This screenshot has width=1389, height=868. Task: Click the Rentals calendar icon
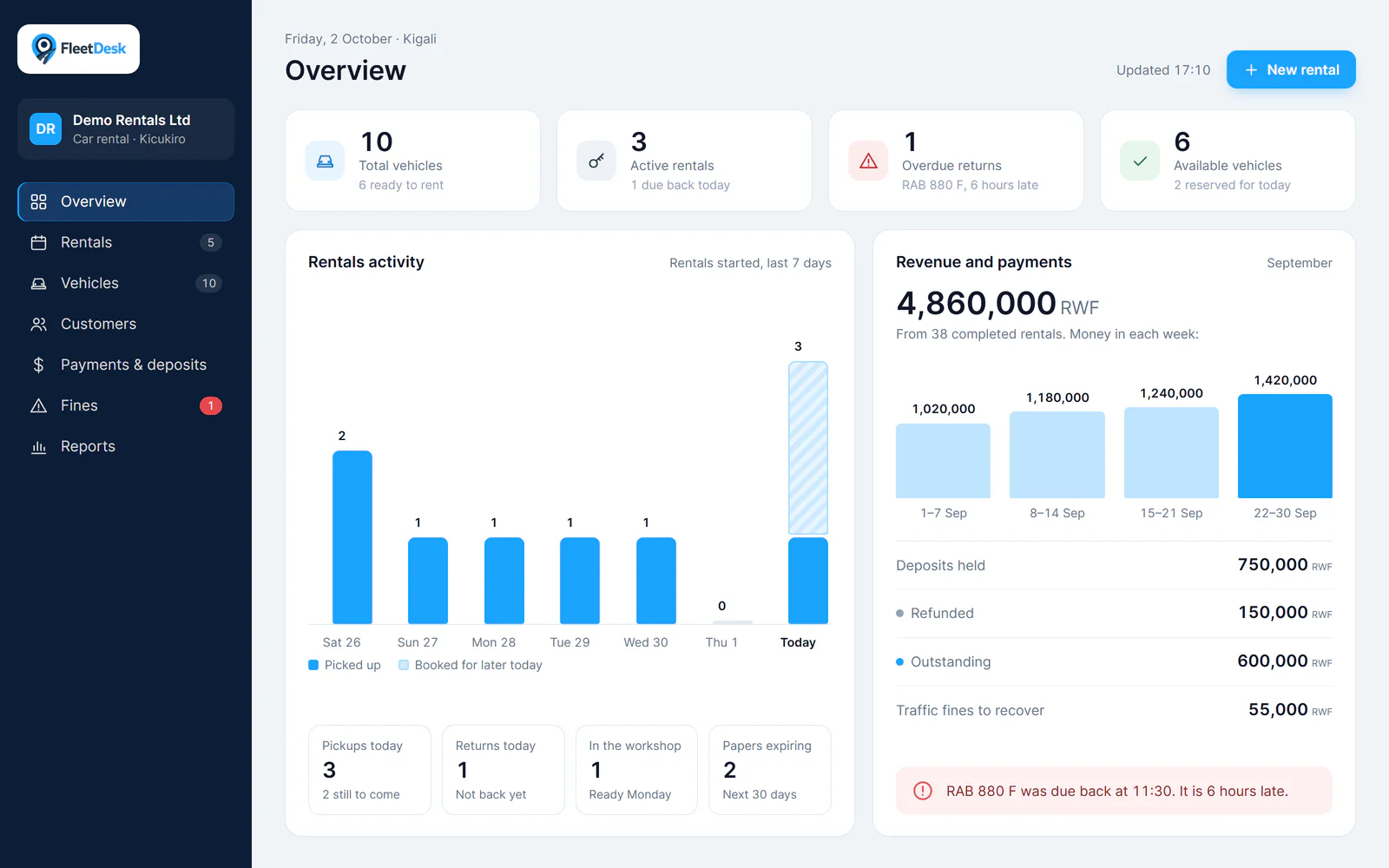click(x=38, y=242)
